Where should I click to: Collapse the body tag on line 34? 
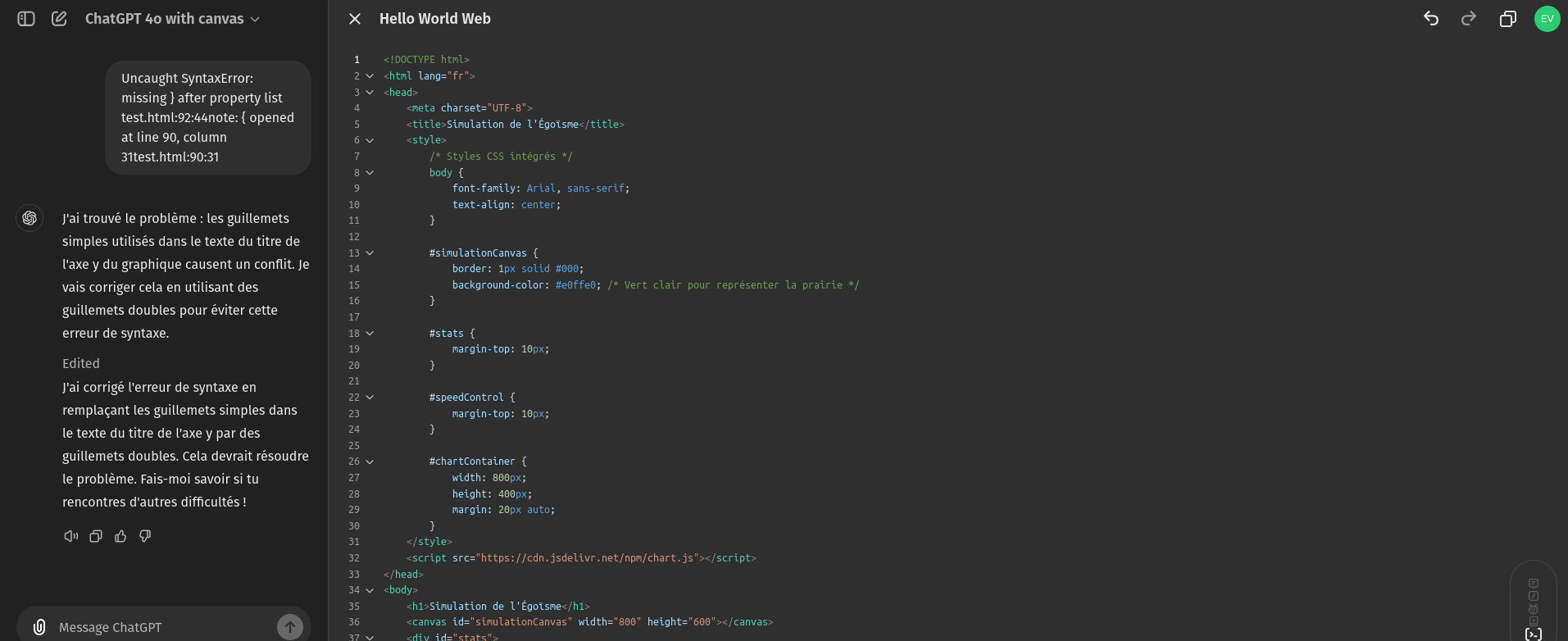370,590
